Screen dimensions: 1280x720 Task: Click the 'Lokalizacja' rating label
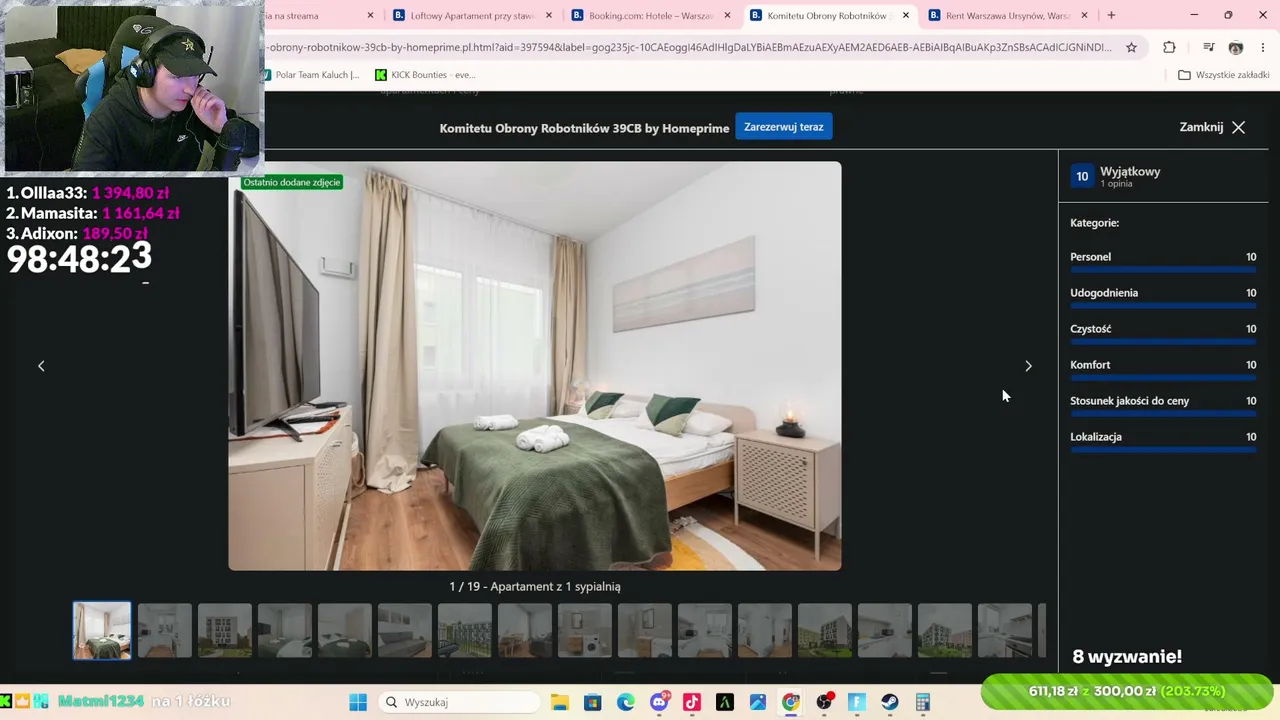(1096, 437)
